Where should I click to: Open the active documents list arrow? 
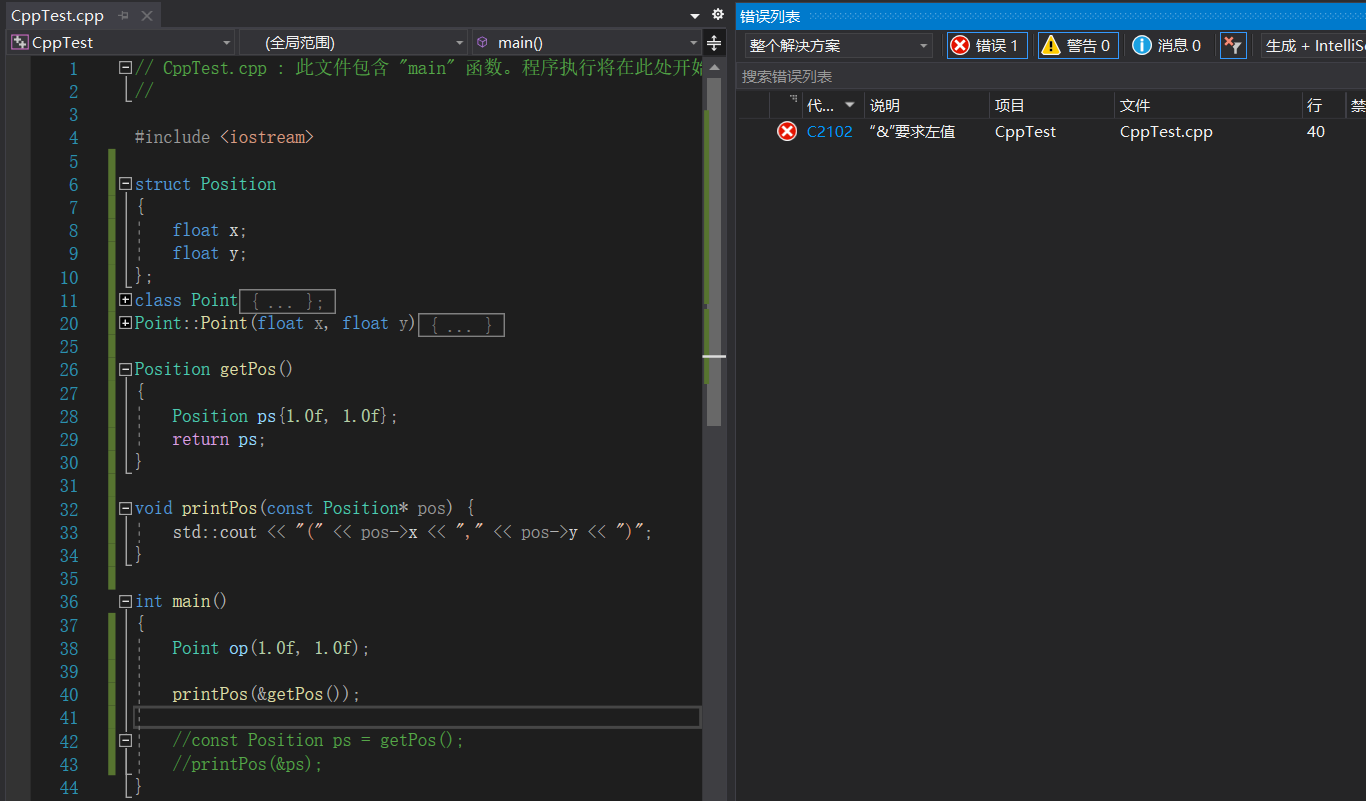coord(696,16)
